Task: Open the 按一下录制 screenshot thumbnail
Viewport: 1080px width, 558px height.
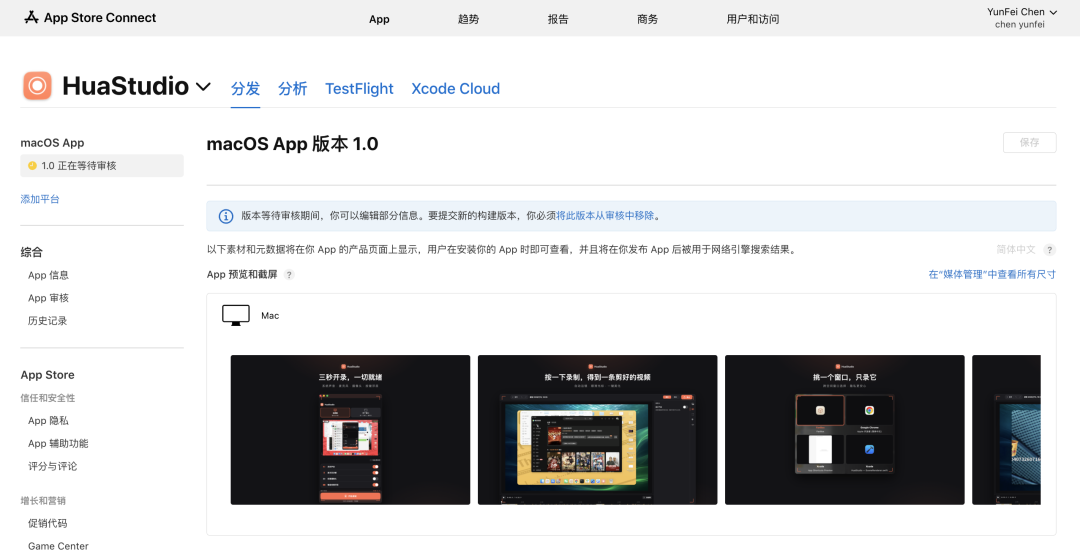Action: (597, 430)
